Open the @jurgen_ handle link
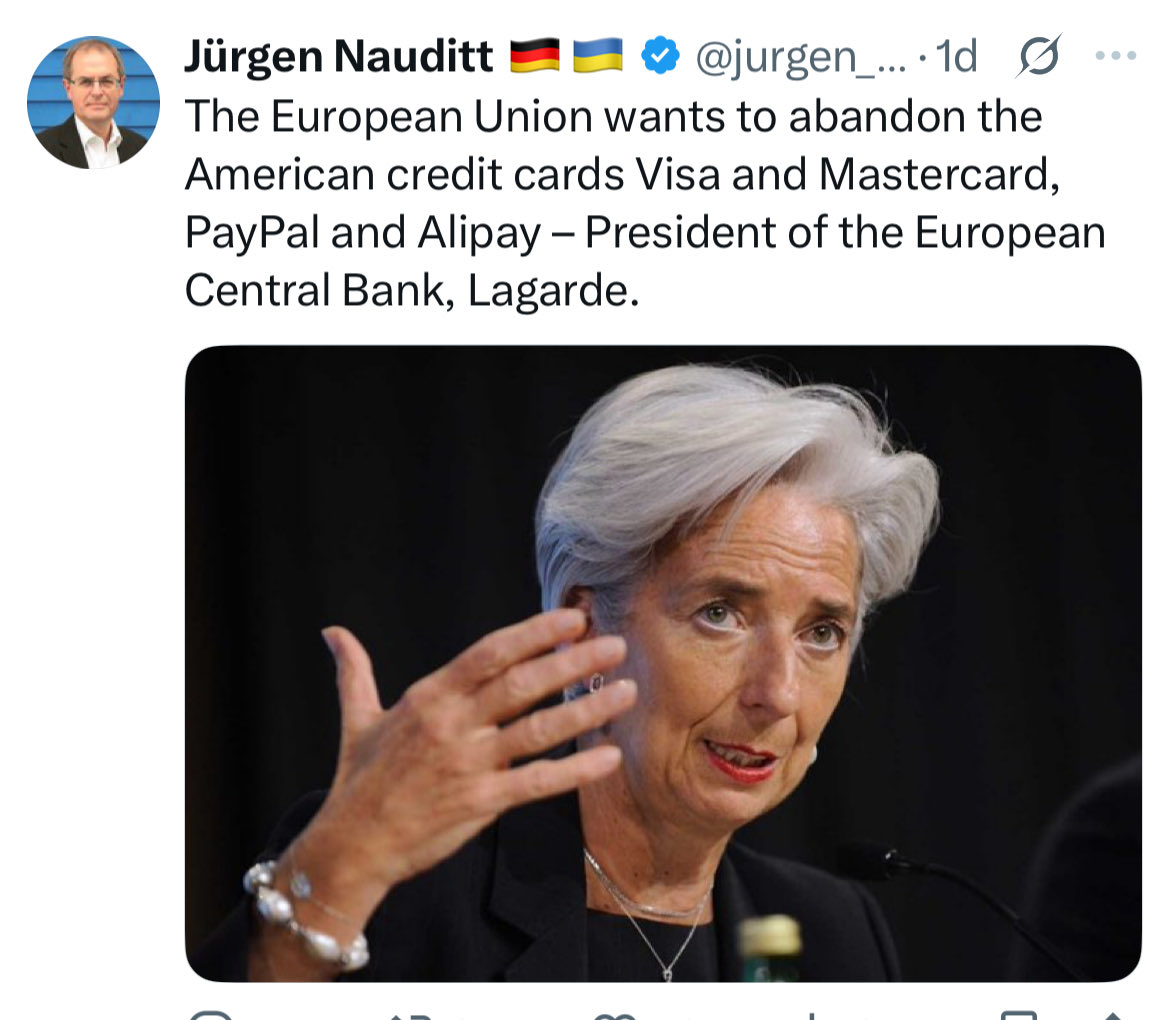The width and height of the screenshot is (1170, 1020). [801, 57]
